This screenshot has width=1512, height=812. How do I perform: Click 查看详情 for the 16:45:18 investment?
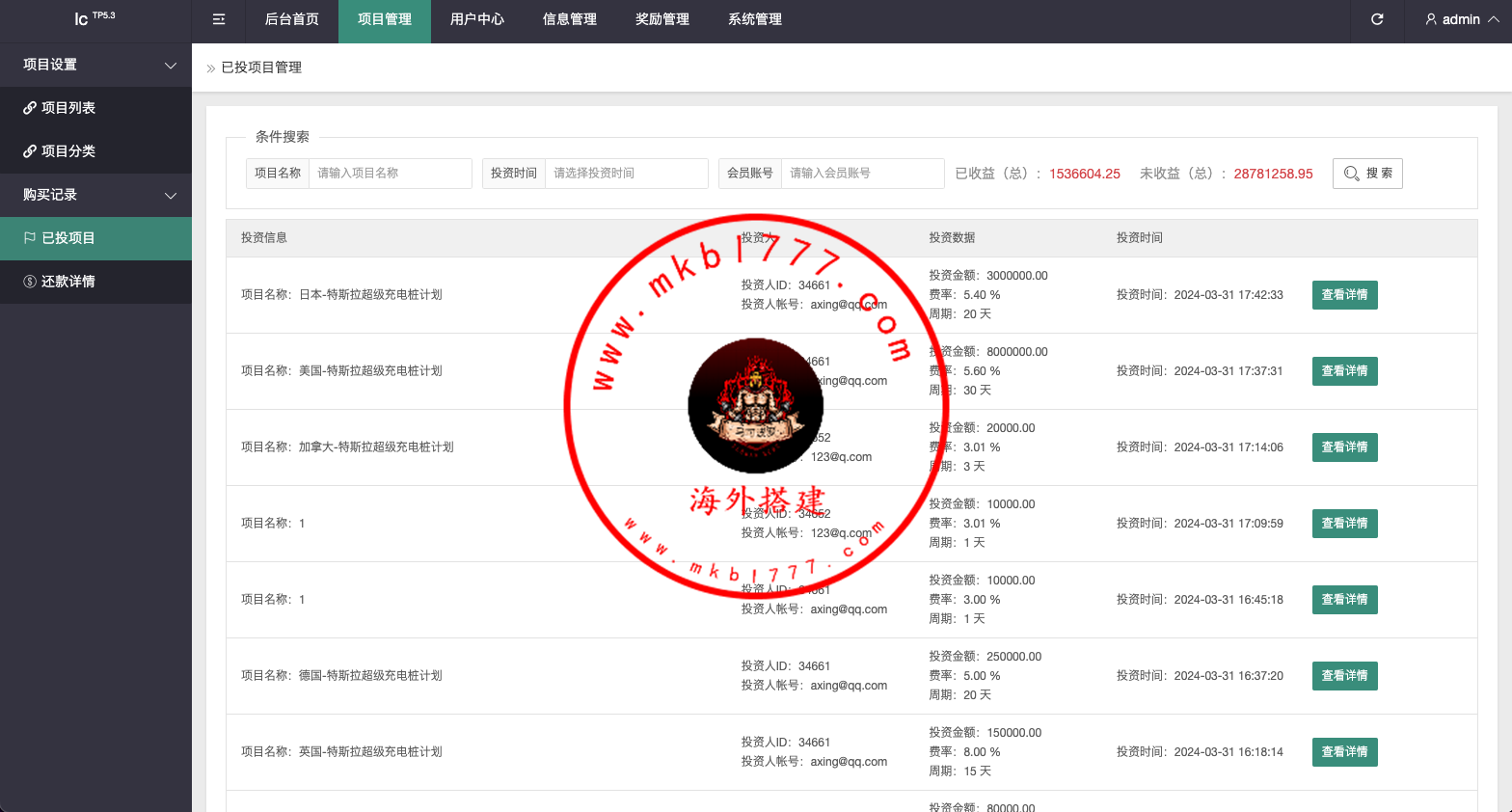coord(1344,600)
